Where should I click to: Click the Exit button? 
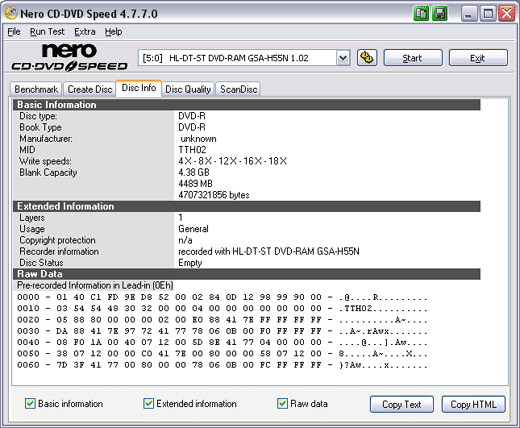pyautogui.click(x=478, y=58)
